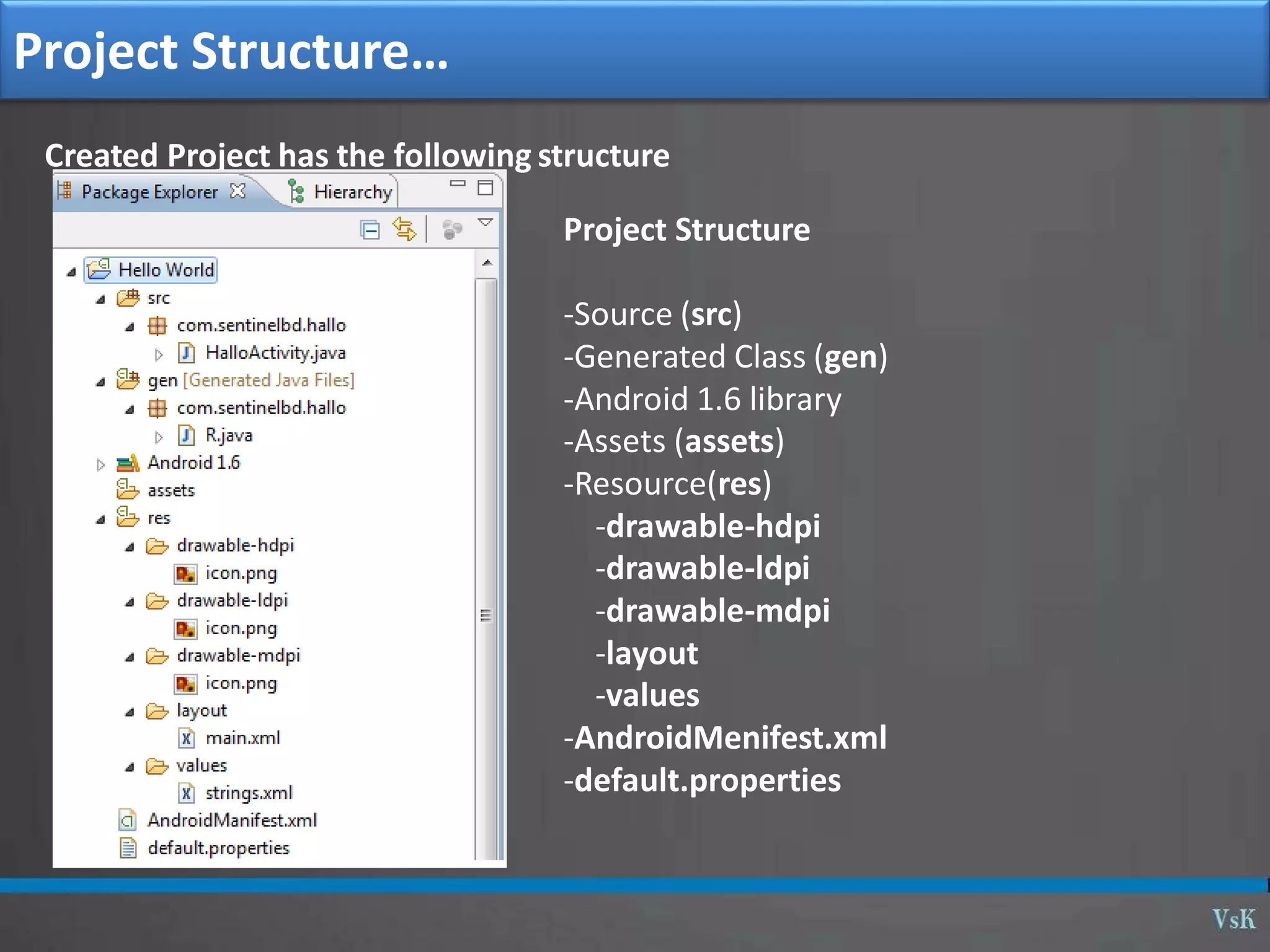Collapse the res folder
The height and width of the screenshot is (952, 1270).
(100, 519)
